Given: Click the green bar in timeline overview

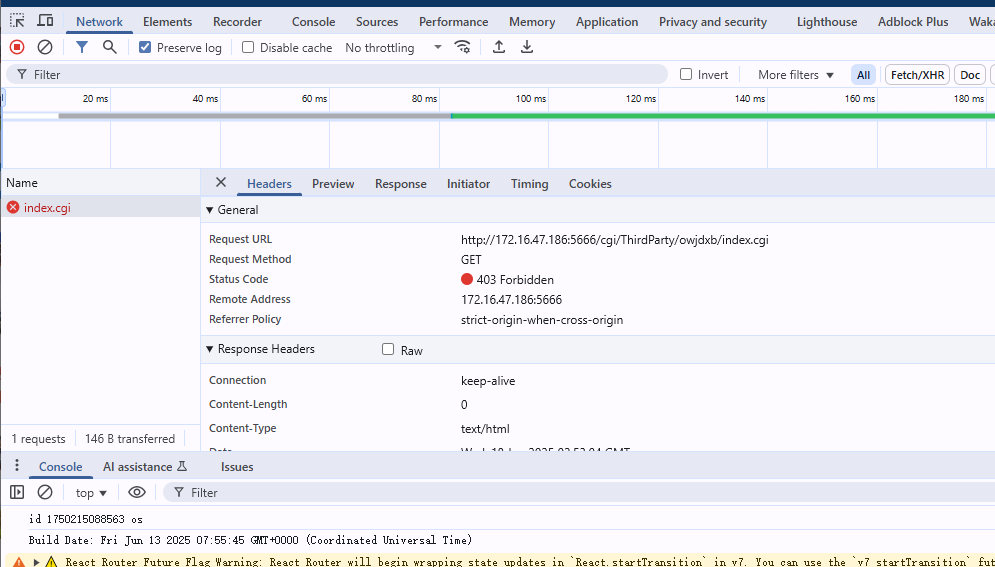Looking at the screenshot, I should 723,116.
